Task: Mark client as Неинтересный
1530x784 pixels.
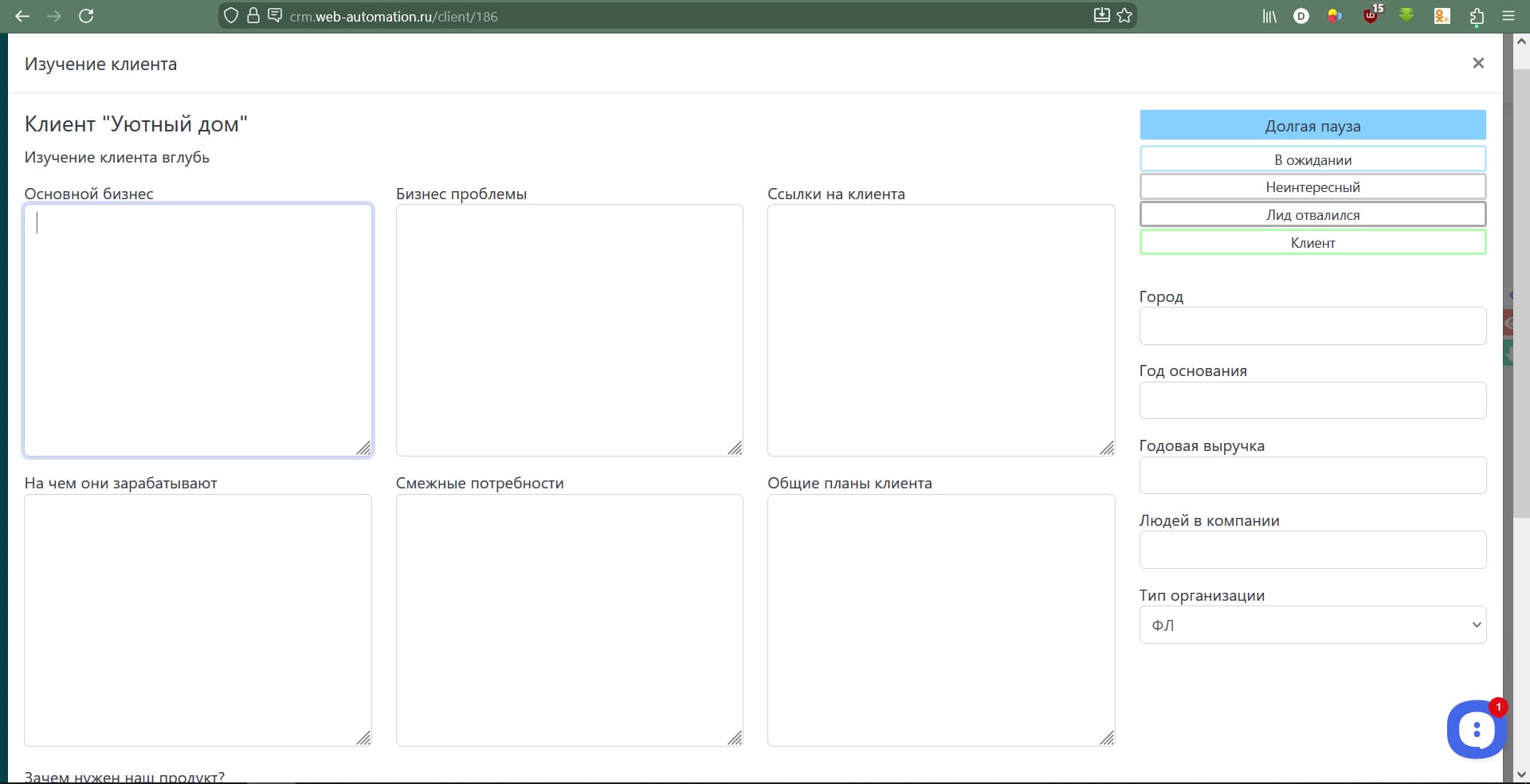Action: 1312,187
